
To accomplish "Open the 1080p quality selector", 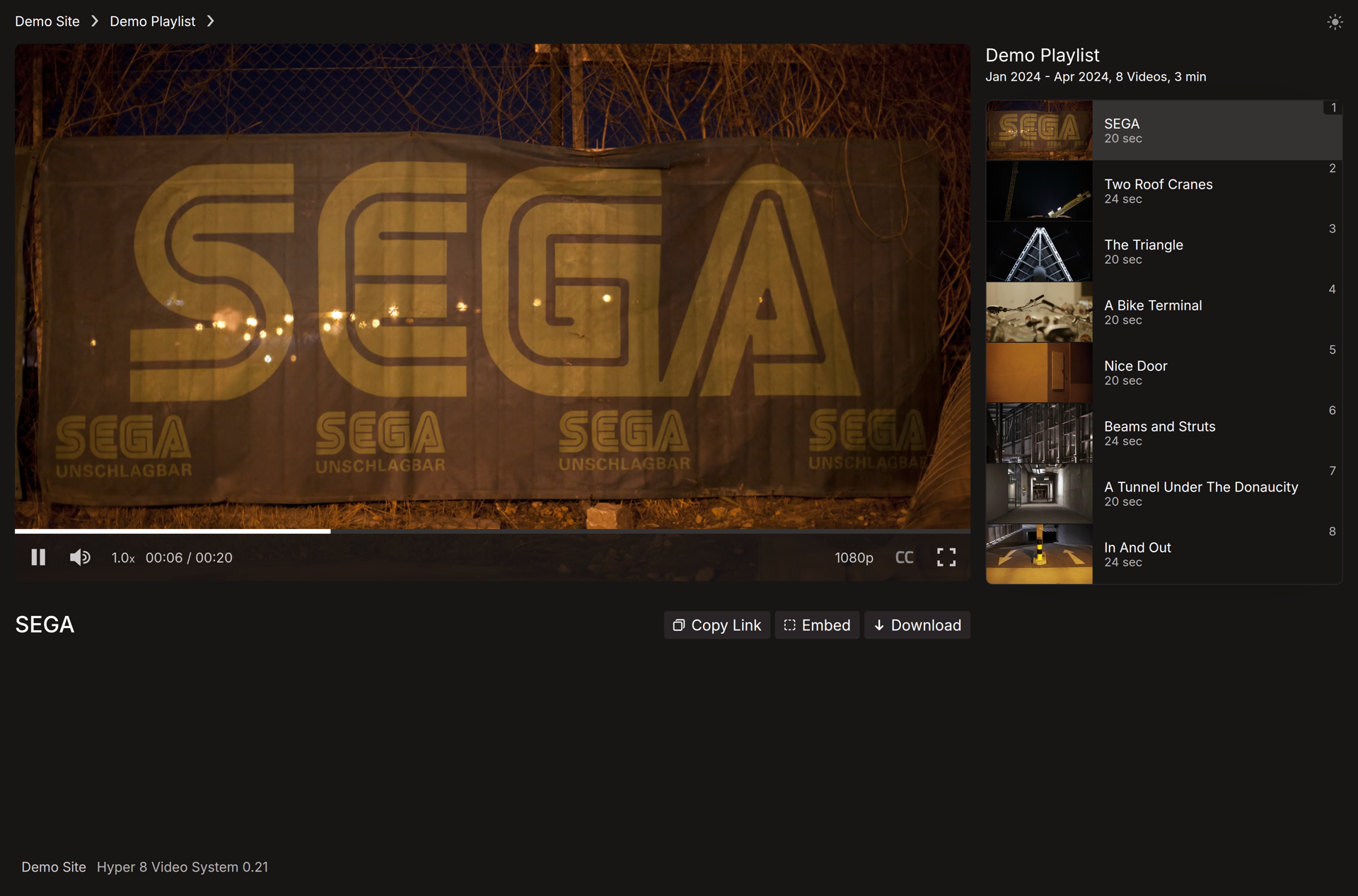I will pyautogui.click(x=854, y=557).
